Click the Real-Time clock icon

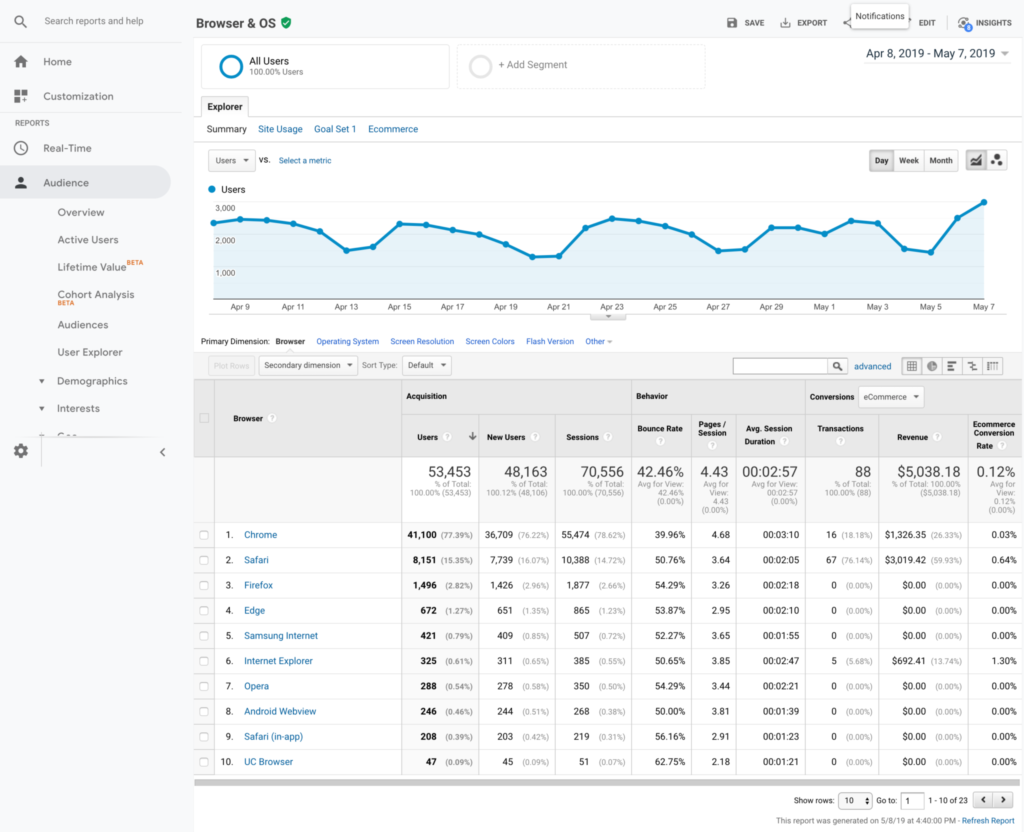coord(21,148)
